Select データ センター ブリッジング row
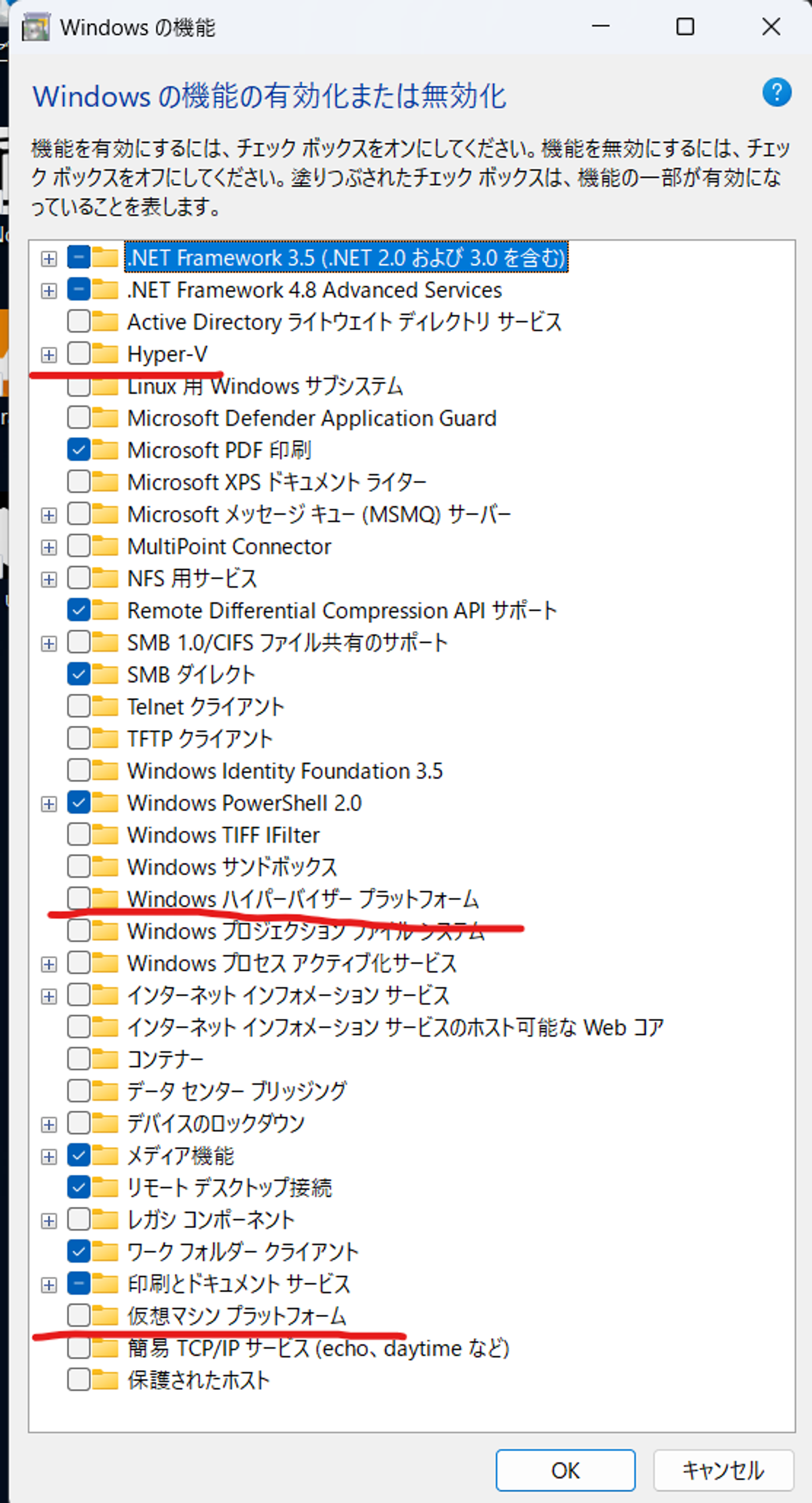The height and width of the screenshot is (1503, 812). click(x=237, y=1091)
